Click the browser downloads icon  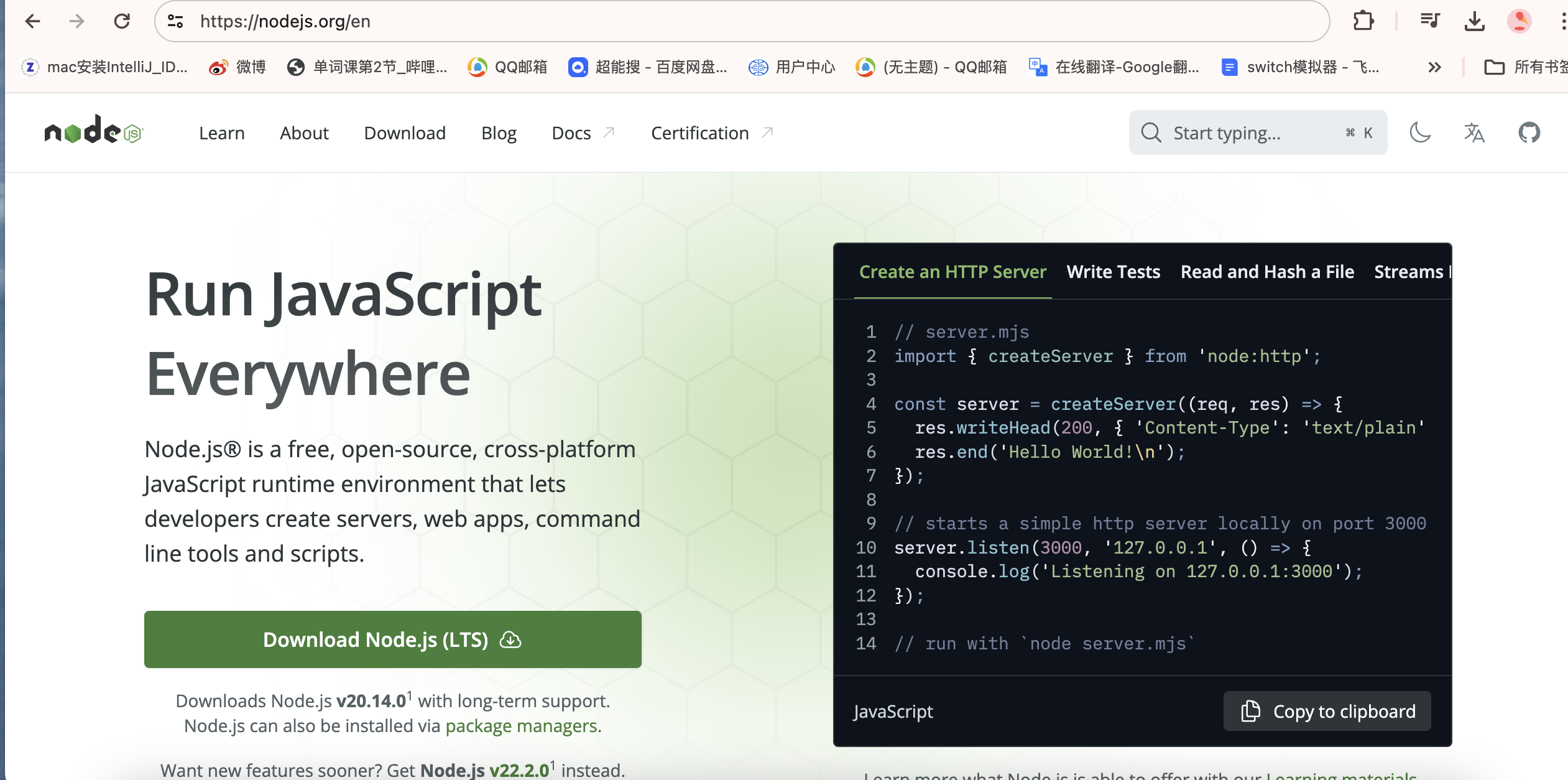(1475, 20)
